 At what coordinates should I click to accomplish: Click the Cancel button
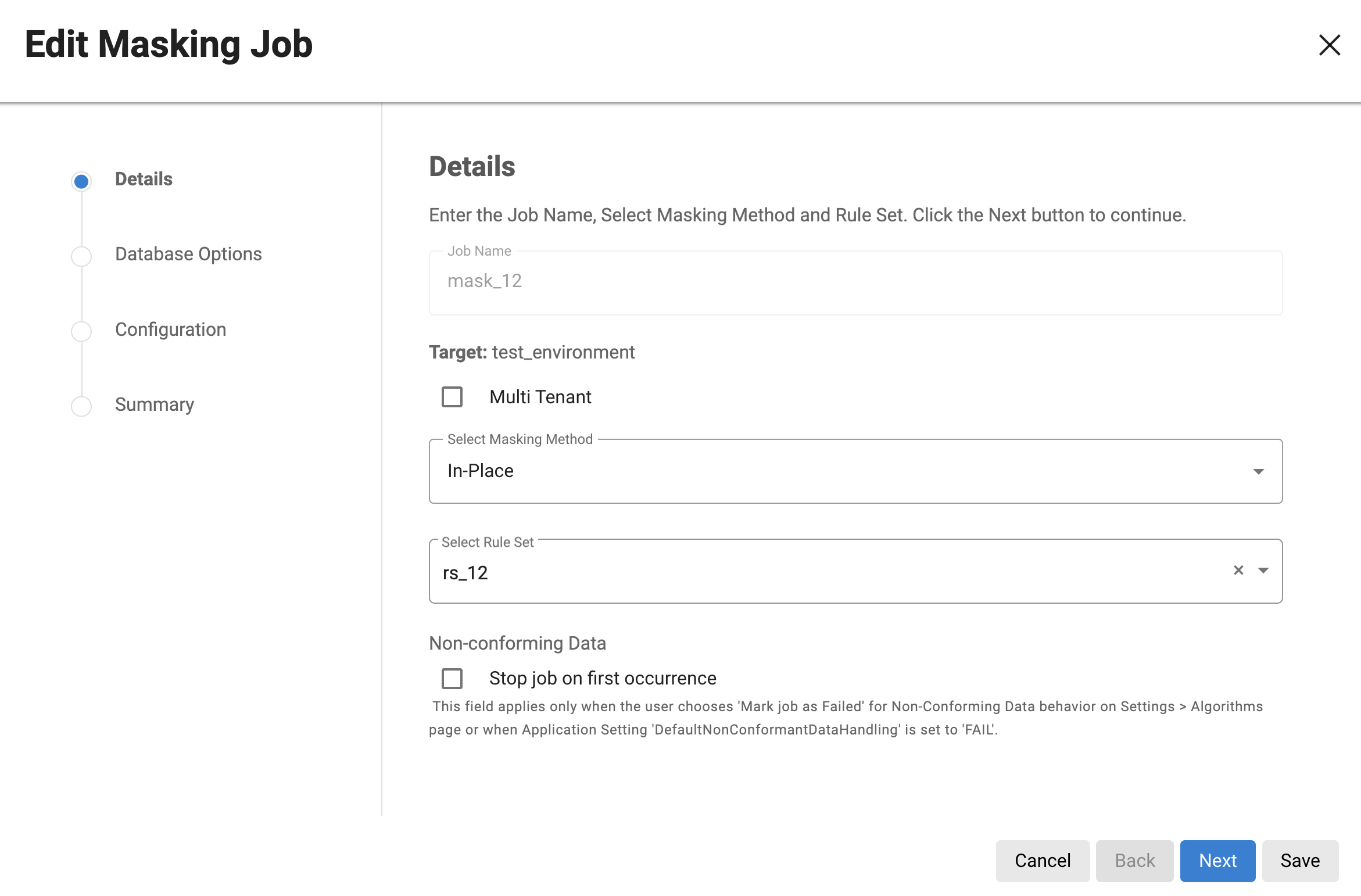(1043, 861)
